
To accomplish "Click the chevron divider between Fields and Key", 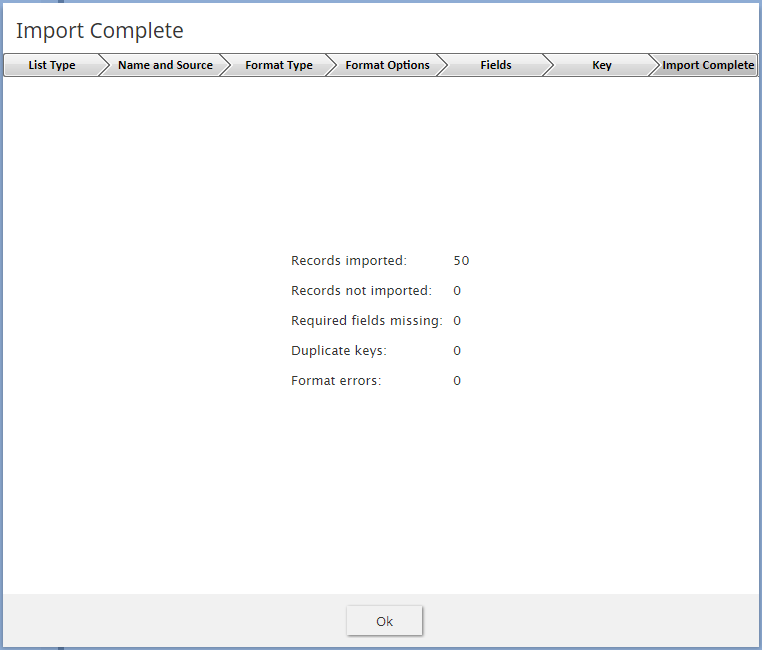I will point(548,65).
